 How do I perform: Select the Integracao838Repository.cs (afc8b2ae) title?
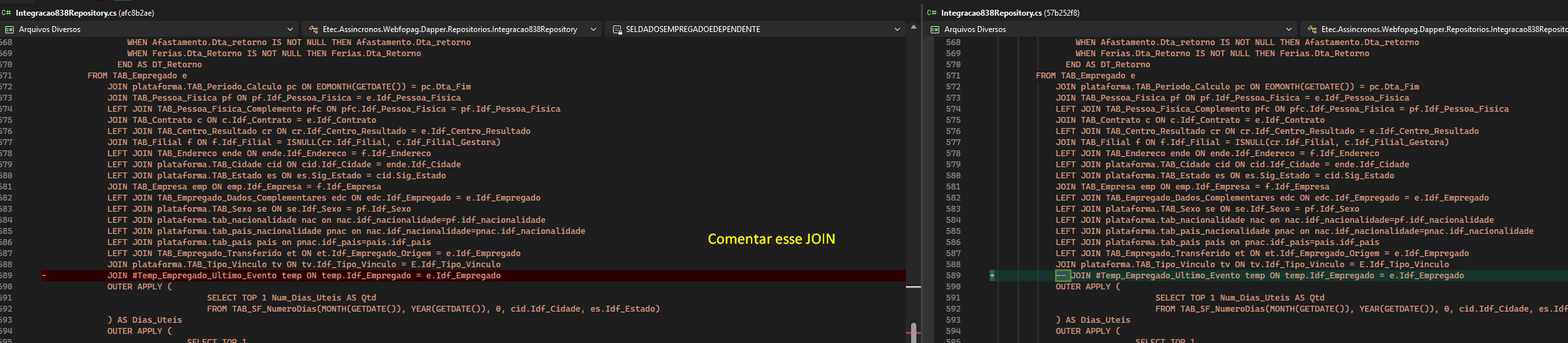pyautogui.click(x=85, y=12)
